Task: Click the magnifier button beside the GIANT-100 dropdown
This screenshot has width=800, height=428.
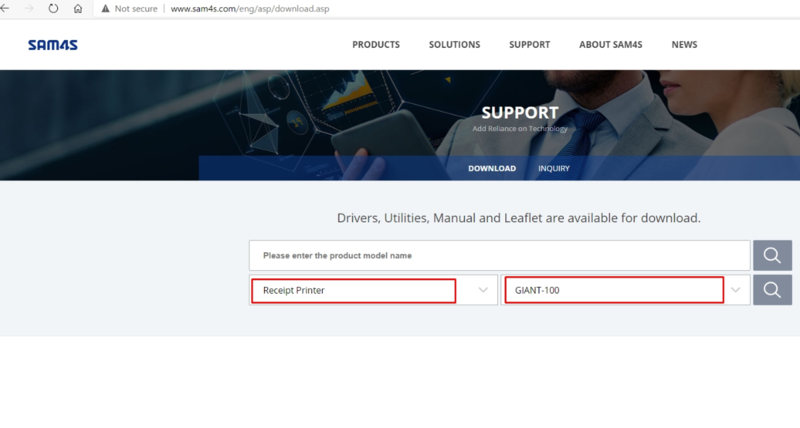Action: click(x=771, y=290)
